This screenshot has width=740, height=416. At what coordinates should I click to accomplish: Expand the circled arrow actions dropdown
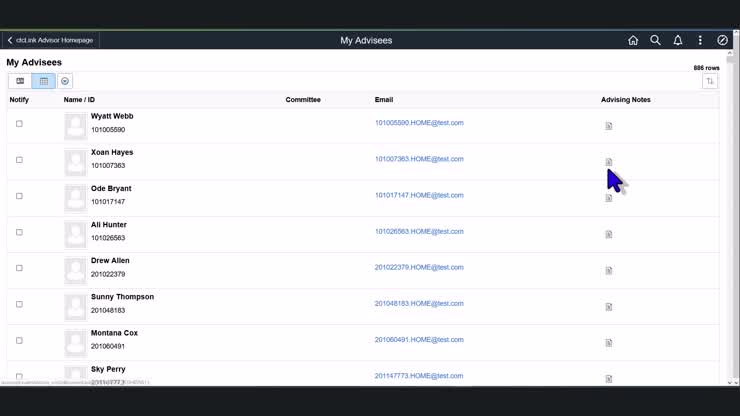click(x=65, y=81)
